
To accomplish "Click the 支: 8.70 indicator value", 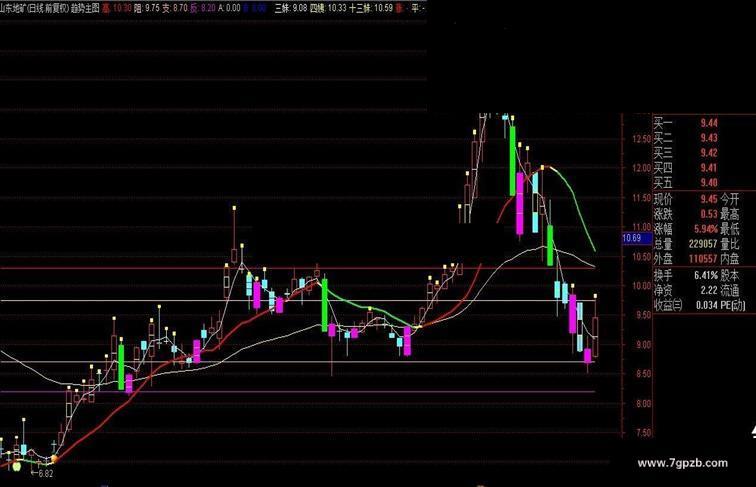I will click(175, 8).
